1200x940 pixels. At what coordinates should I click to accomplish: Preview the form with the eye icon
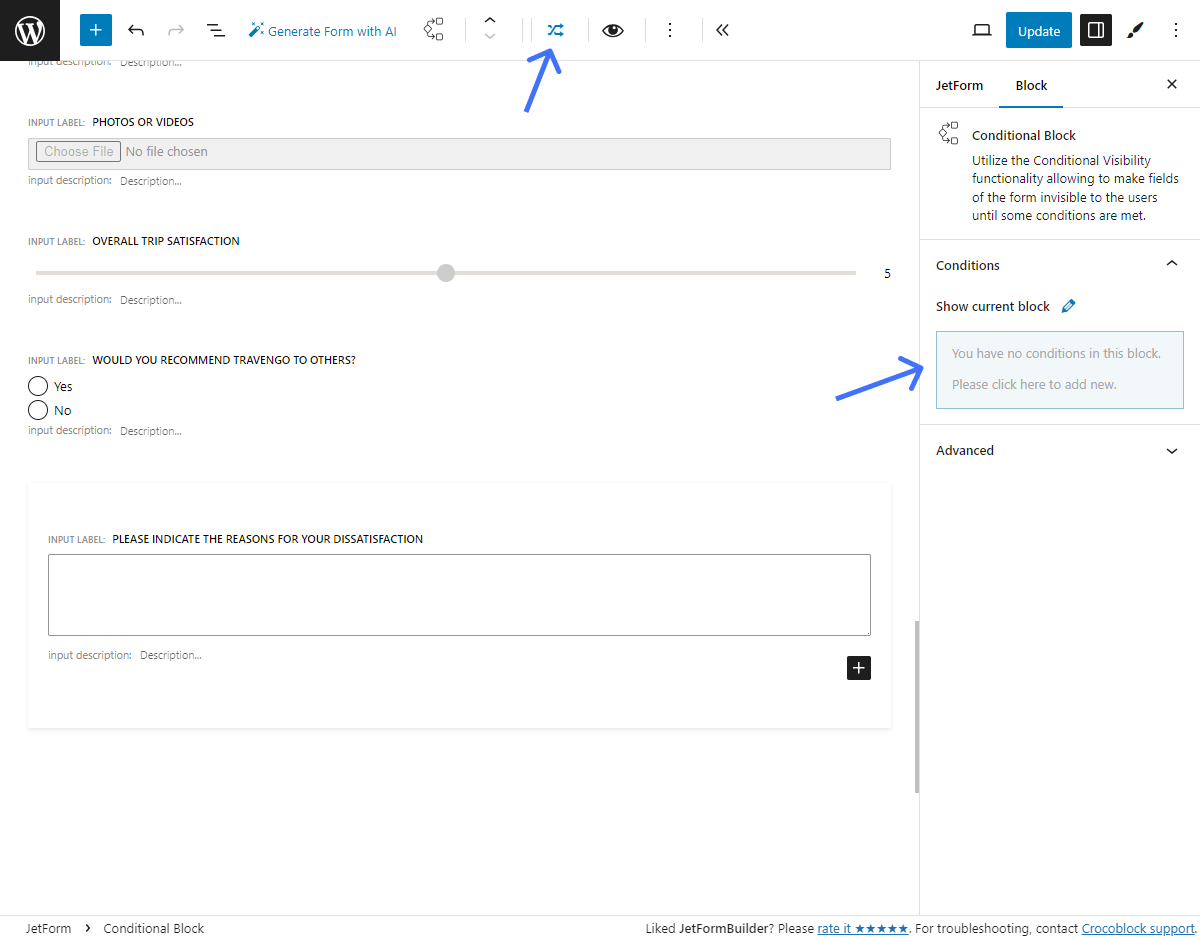tap(613, 30)
